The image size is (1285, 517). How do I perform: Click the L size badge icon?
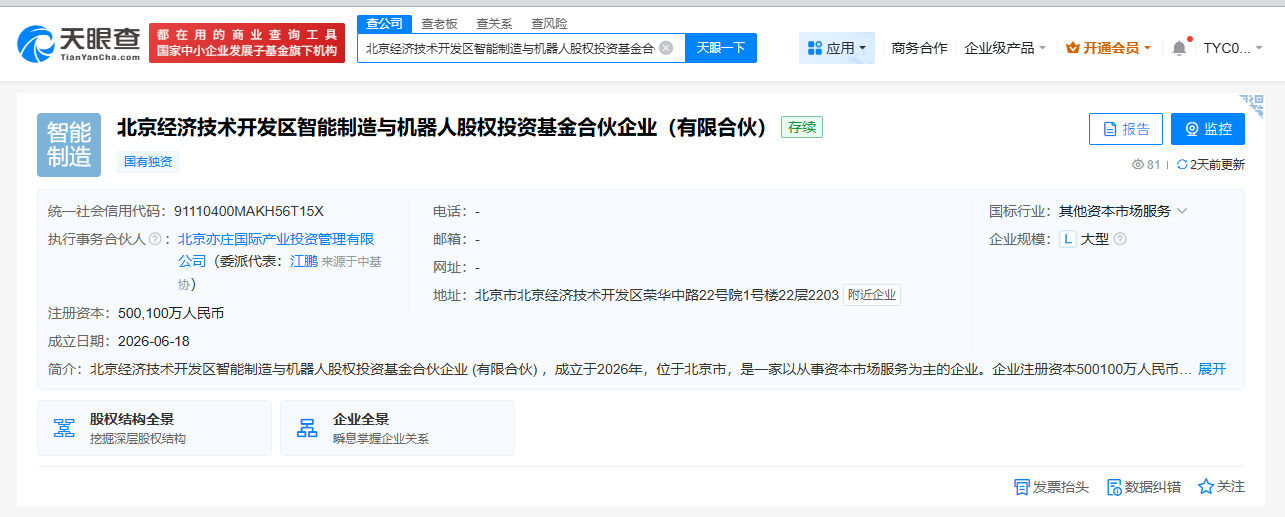tap(1068, 239)
